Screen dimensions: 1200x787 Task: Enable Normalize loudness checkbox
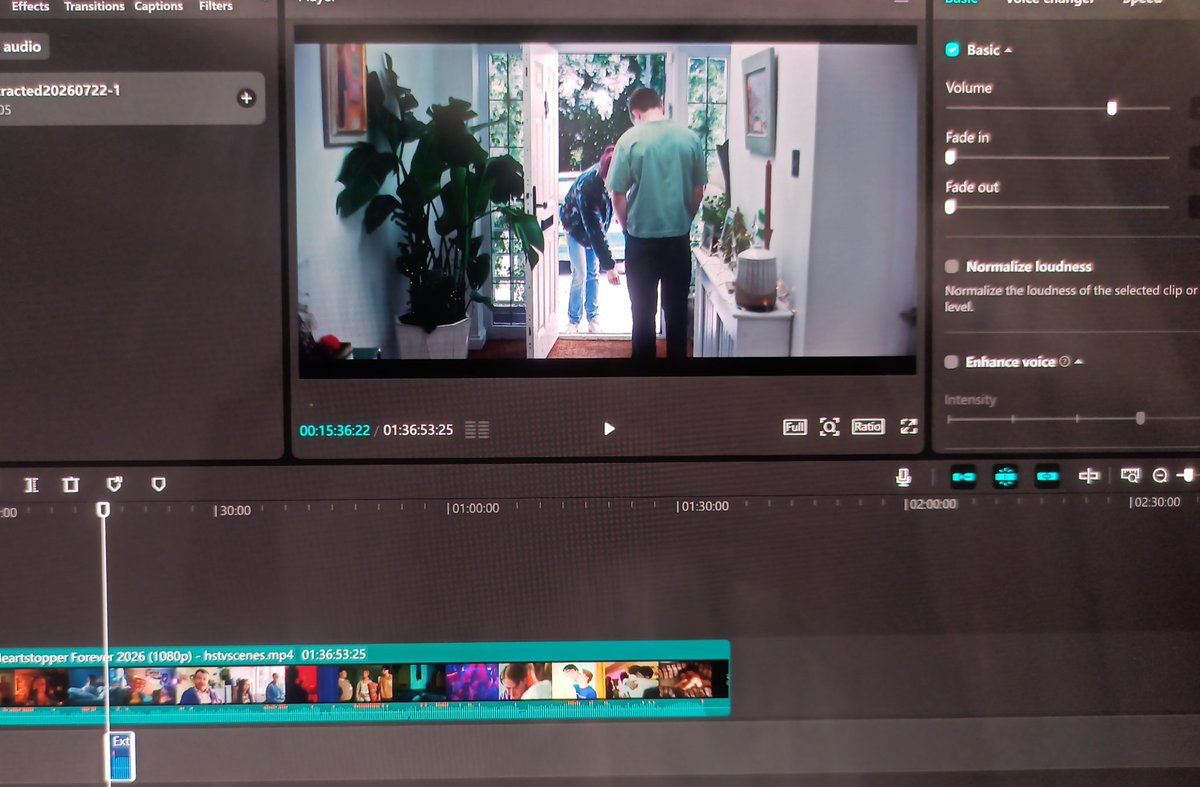[952, 267]
